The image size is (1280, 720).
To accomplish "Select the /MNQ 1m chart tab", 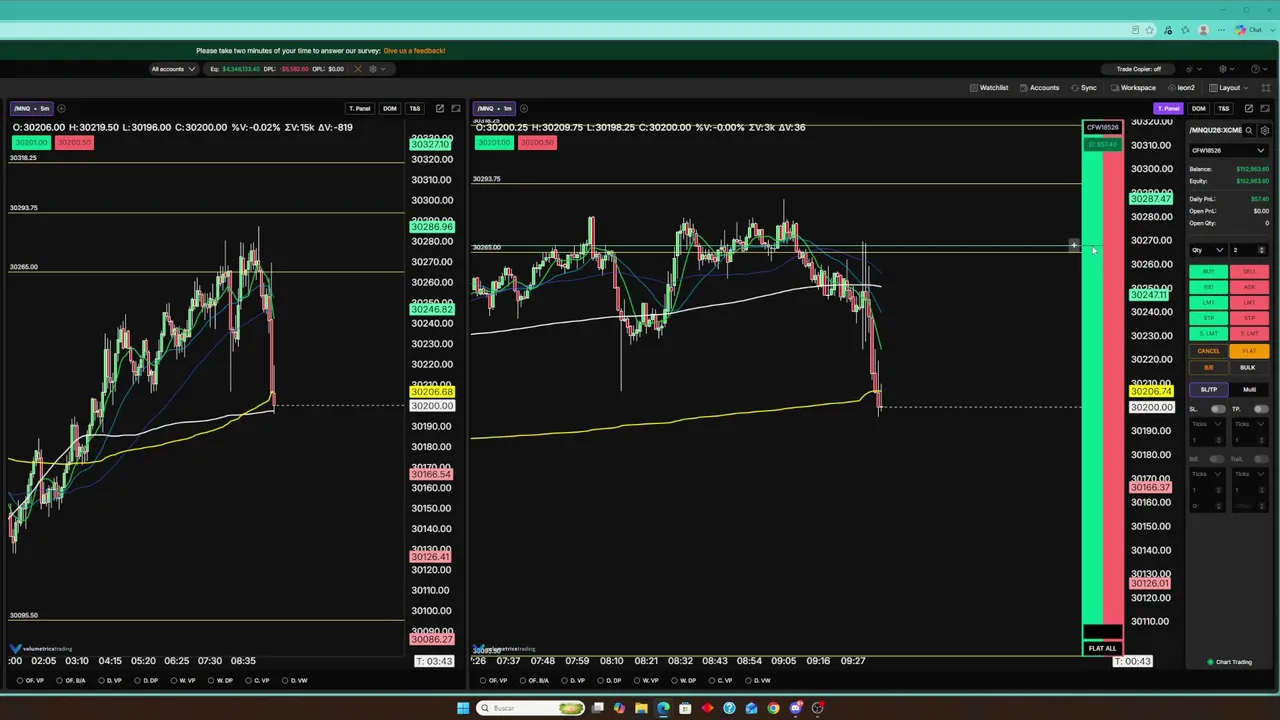I will (x=495, y=108).
